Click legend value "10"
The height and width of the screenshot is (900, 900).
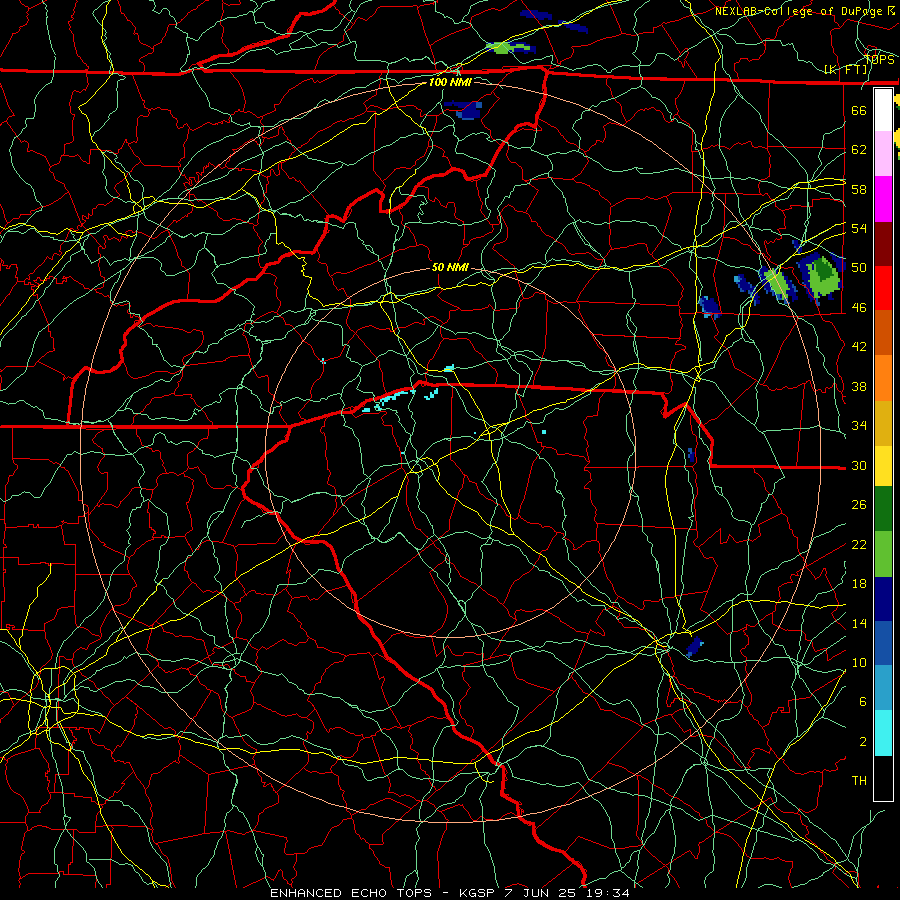pyautogui.click(x=859, y=662)
